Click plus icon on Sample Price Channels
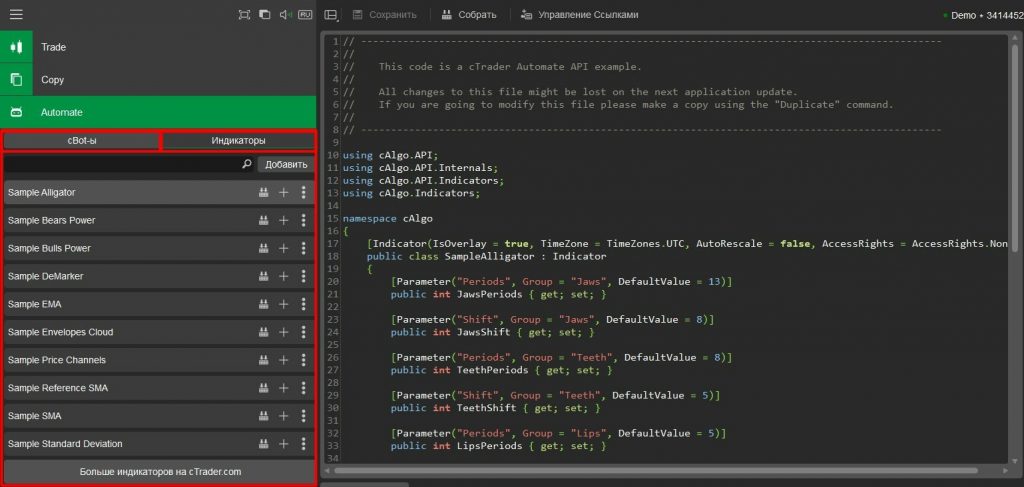Viewport: 1024px width, 487px height. click(x=283, y=360)
